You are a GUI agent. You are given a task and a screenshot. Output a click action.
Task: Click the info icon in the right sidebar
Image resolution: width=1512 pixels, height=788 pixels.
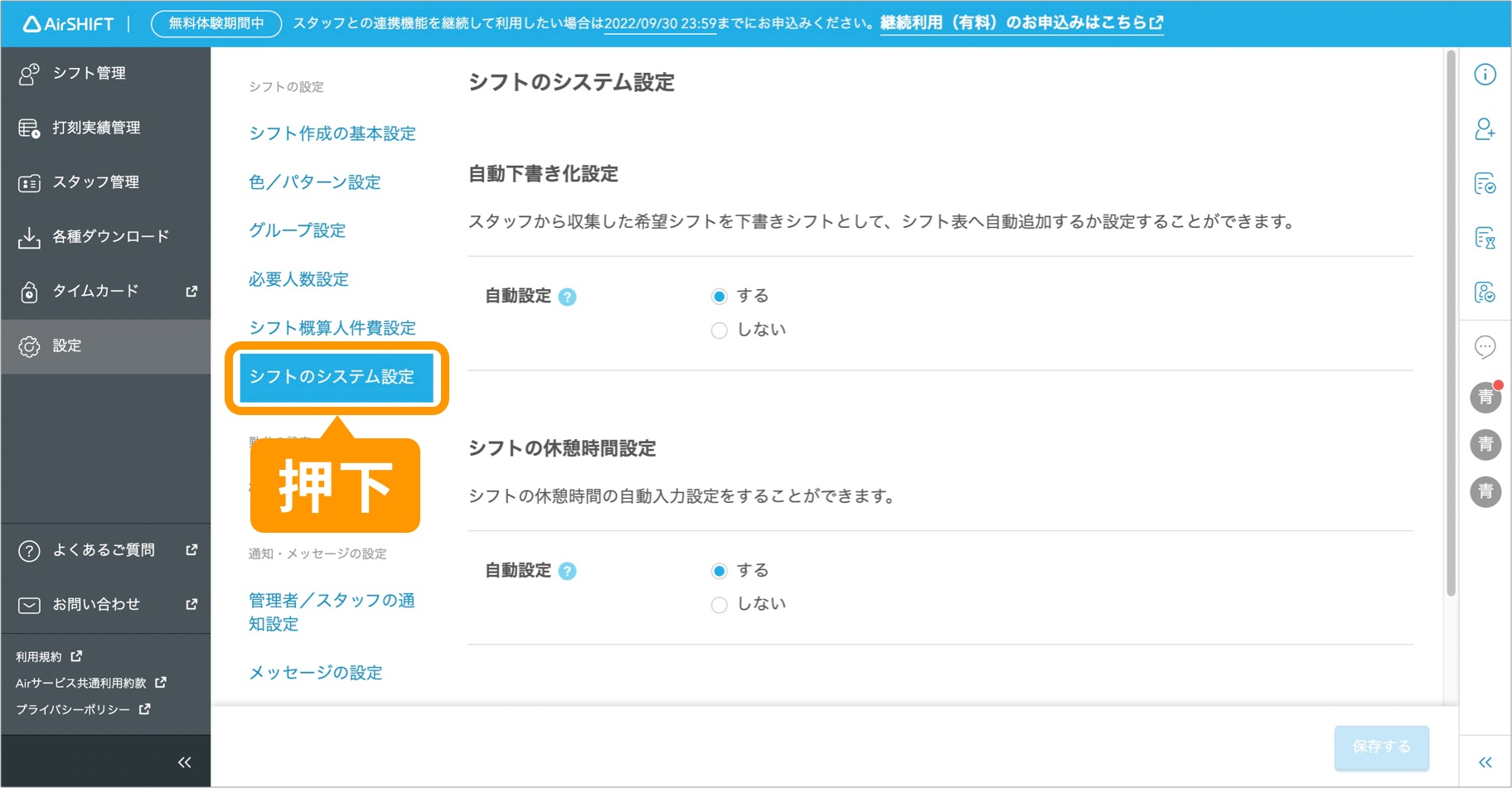1485,75
